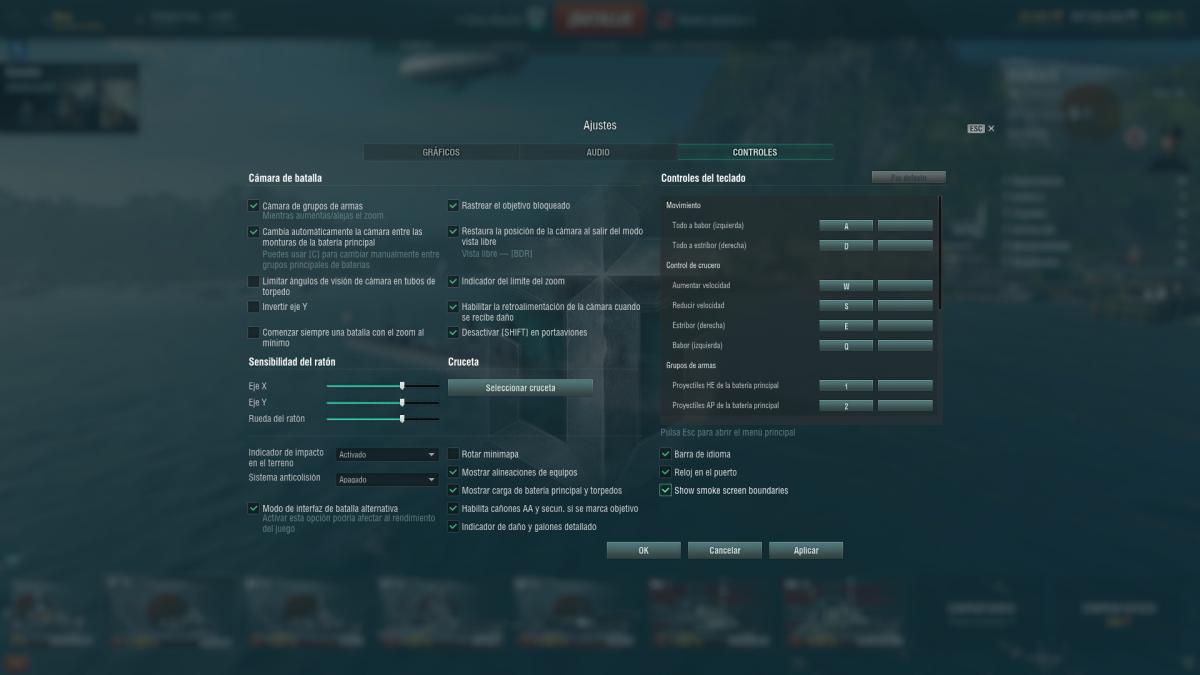Enable Rotar minimapa checkbox
The width and height of the screenshot is (1200, 675).
pos(454,454)
